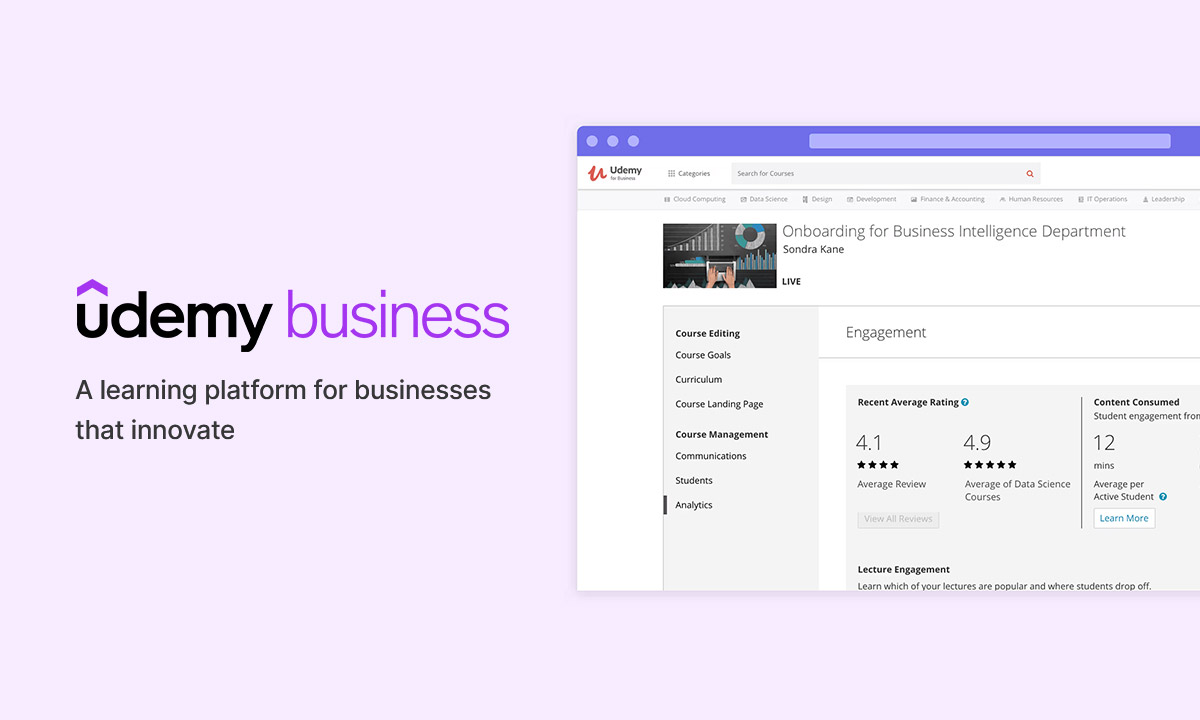Open Curriculum in sidebar
Screen dimensions: 1200x720
click(698, 380)
